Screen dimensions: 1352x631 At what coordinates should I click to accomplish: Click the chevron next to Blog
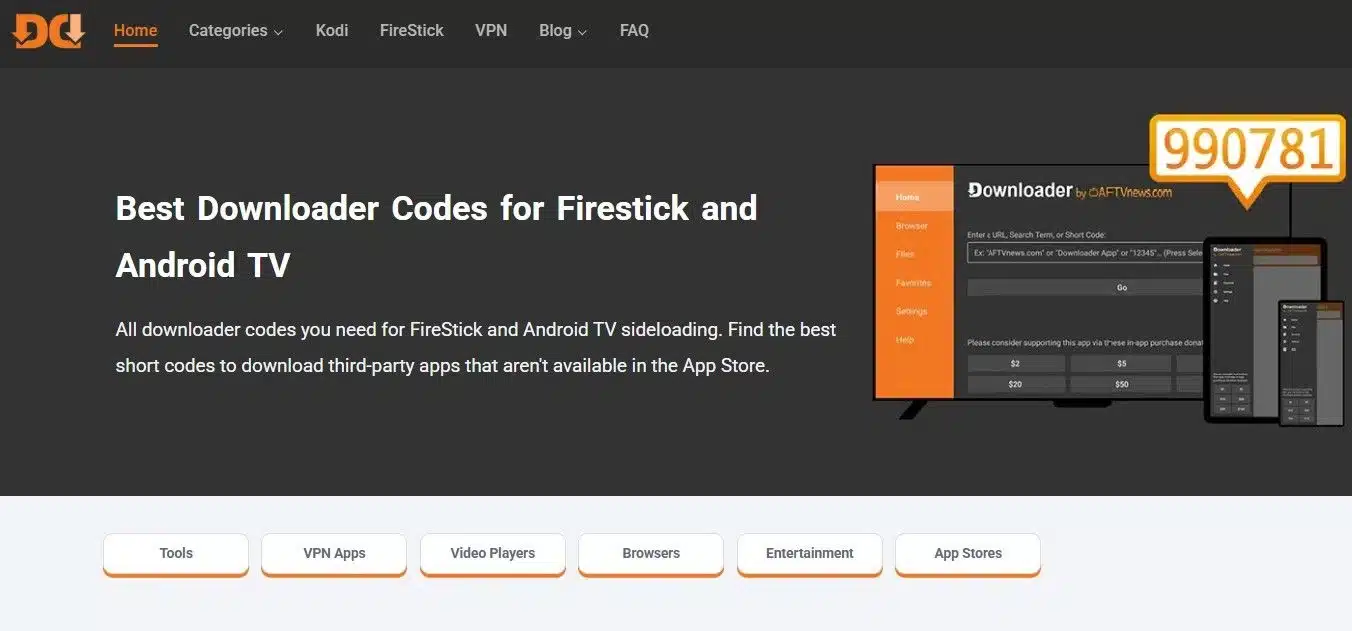582,32
